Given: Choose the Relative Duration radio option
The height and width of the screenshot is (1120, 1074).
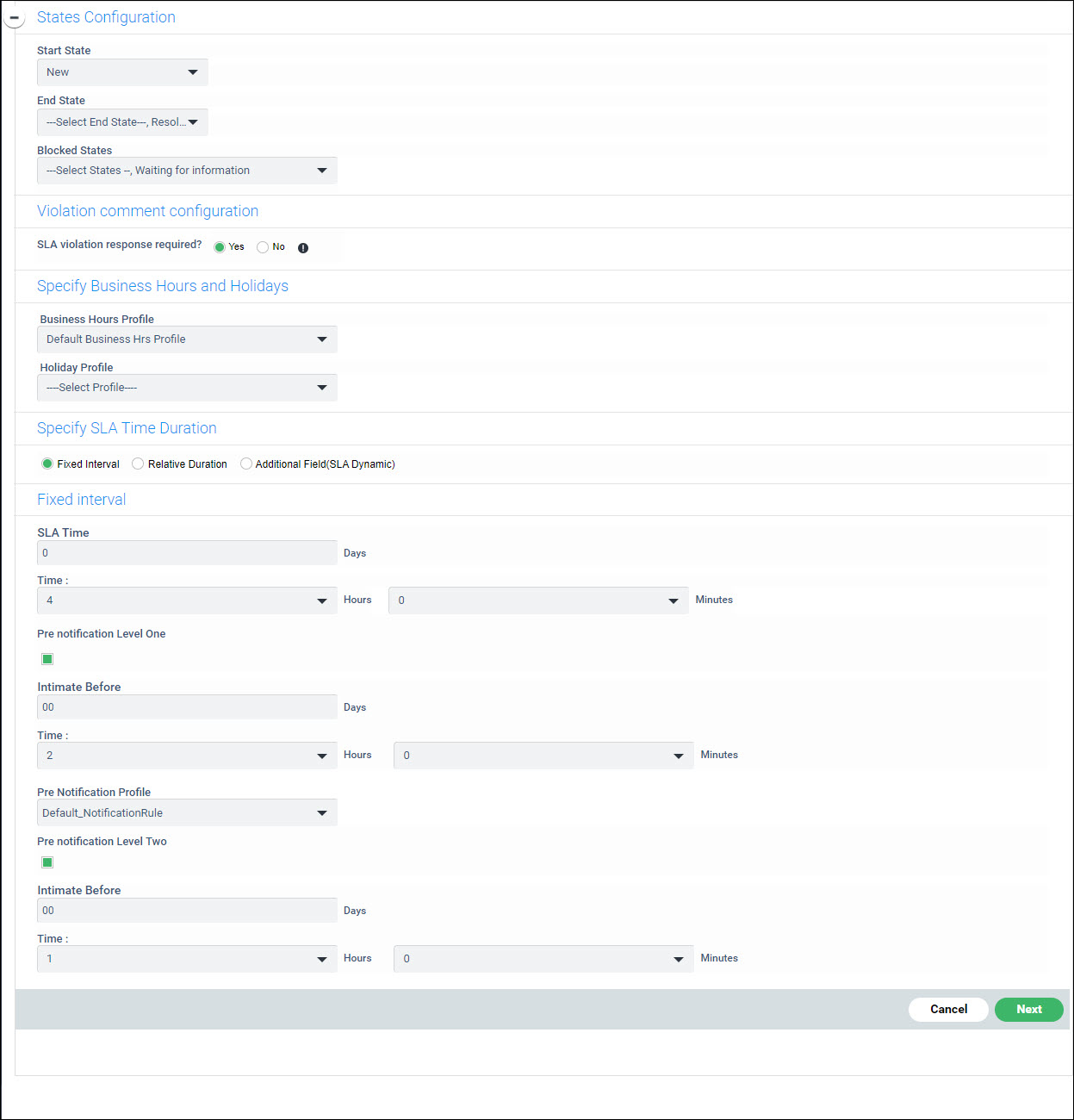Looking at the screenshot, I should point(138,464).
